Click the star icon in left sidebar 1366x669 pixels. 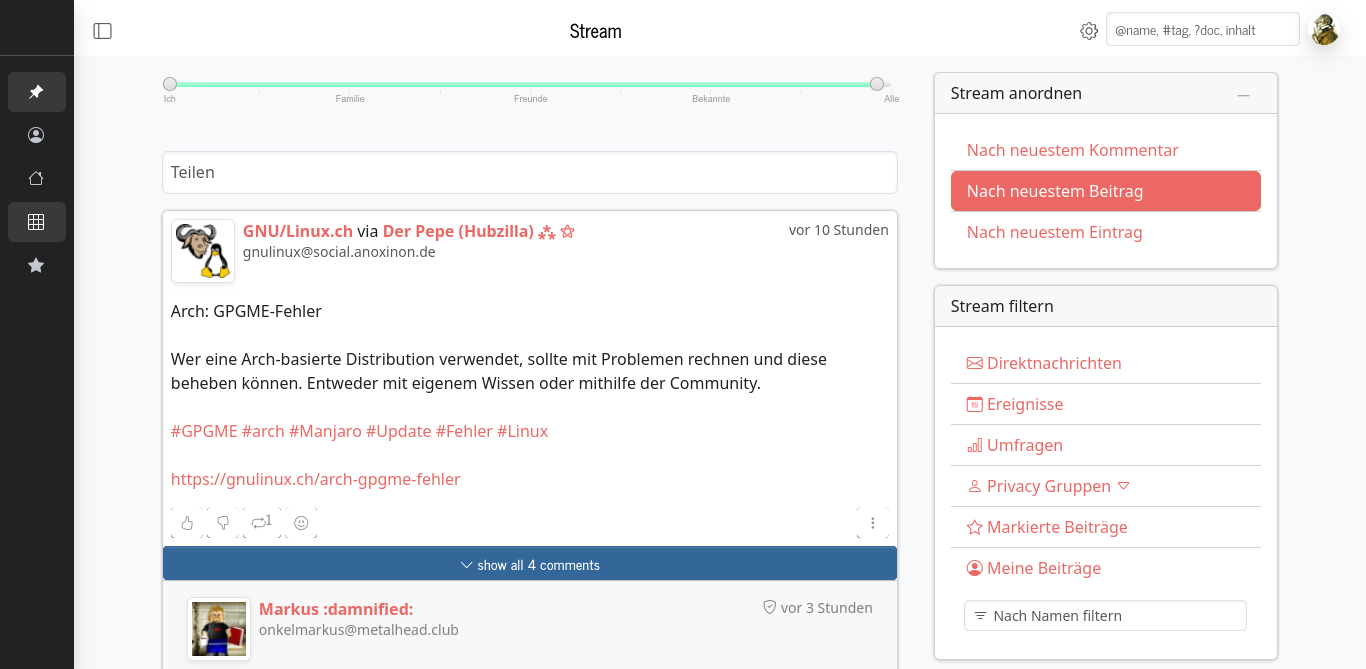[36, 266]
